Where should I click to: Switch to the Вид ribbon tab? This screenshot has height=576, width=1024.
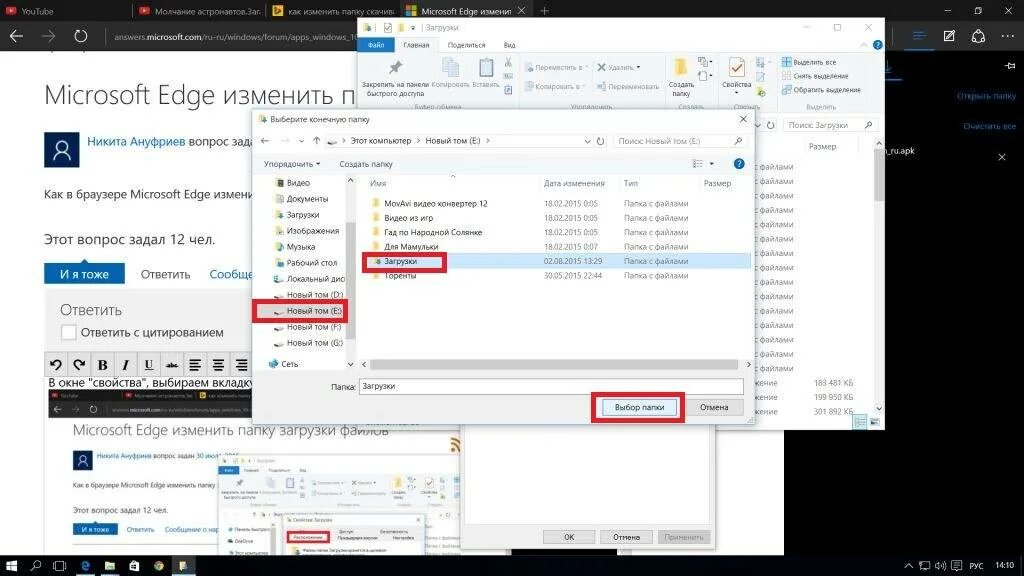pos(508,46)
